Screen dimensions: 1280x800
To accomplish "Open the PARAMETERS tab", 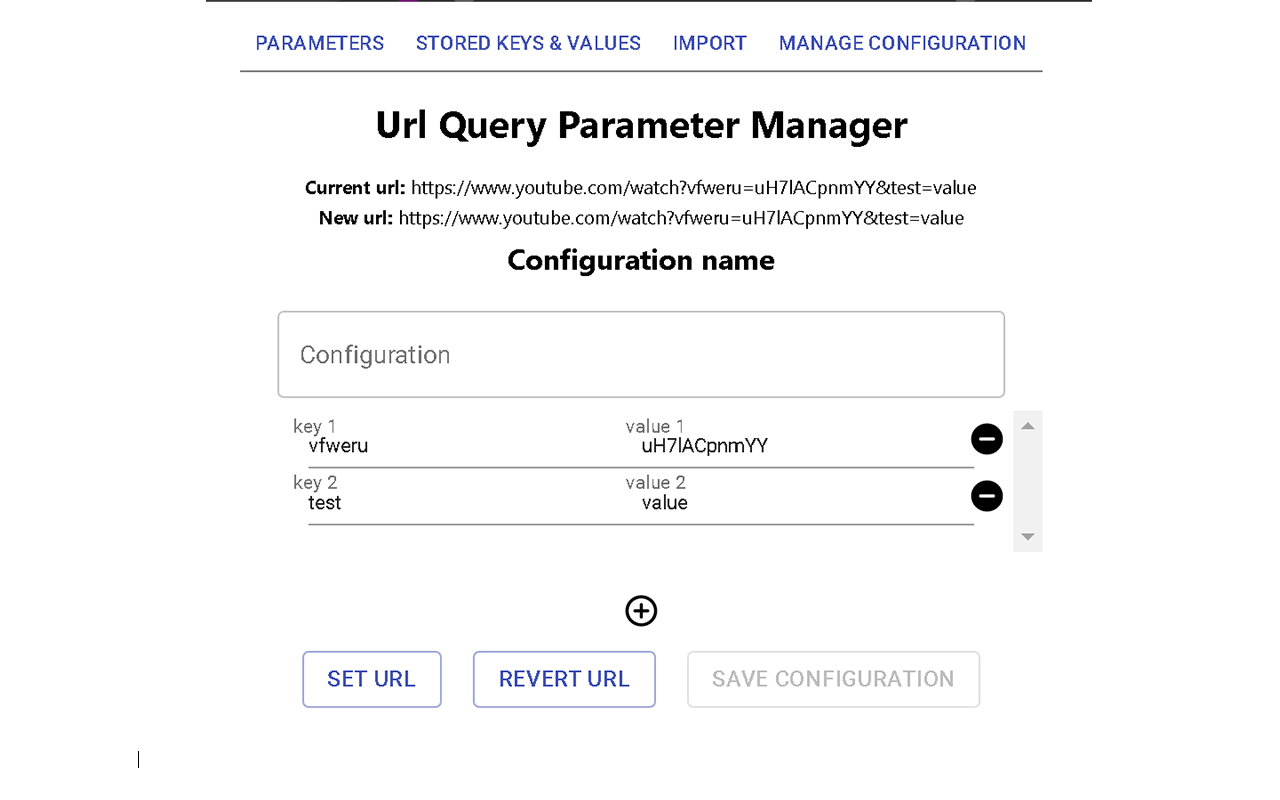I will (x=320, y=43).
